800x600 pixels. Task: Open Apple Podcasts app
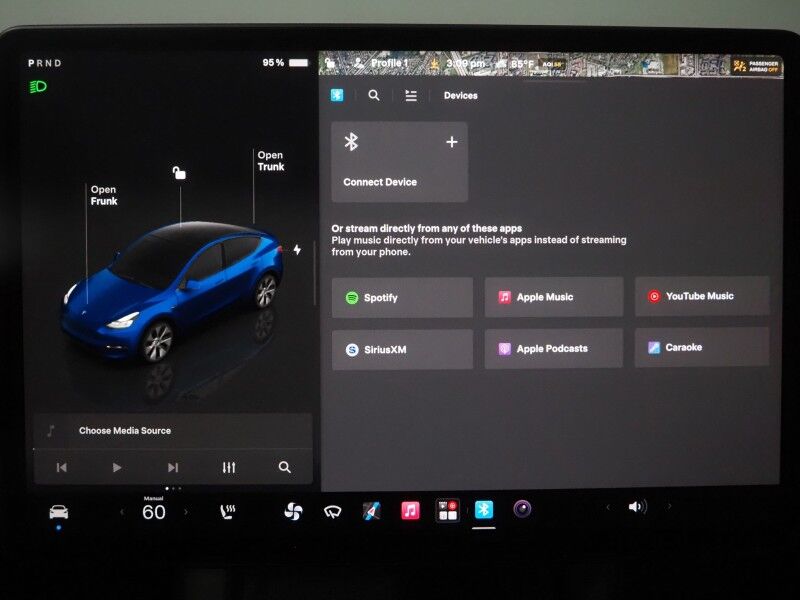(554, 348)
